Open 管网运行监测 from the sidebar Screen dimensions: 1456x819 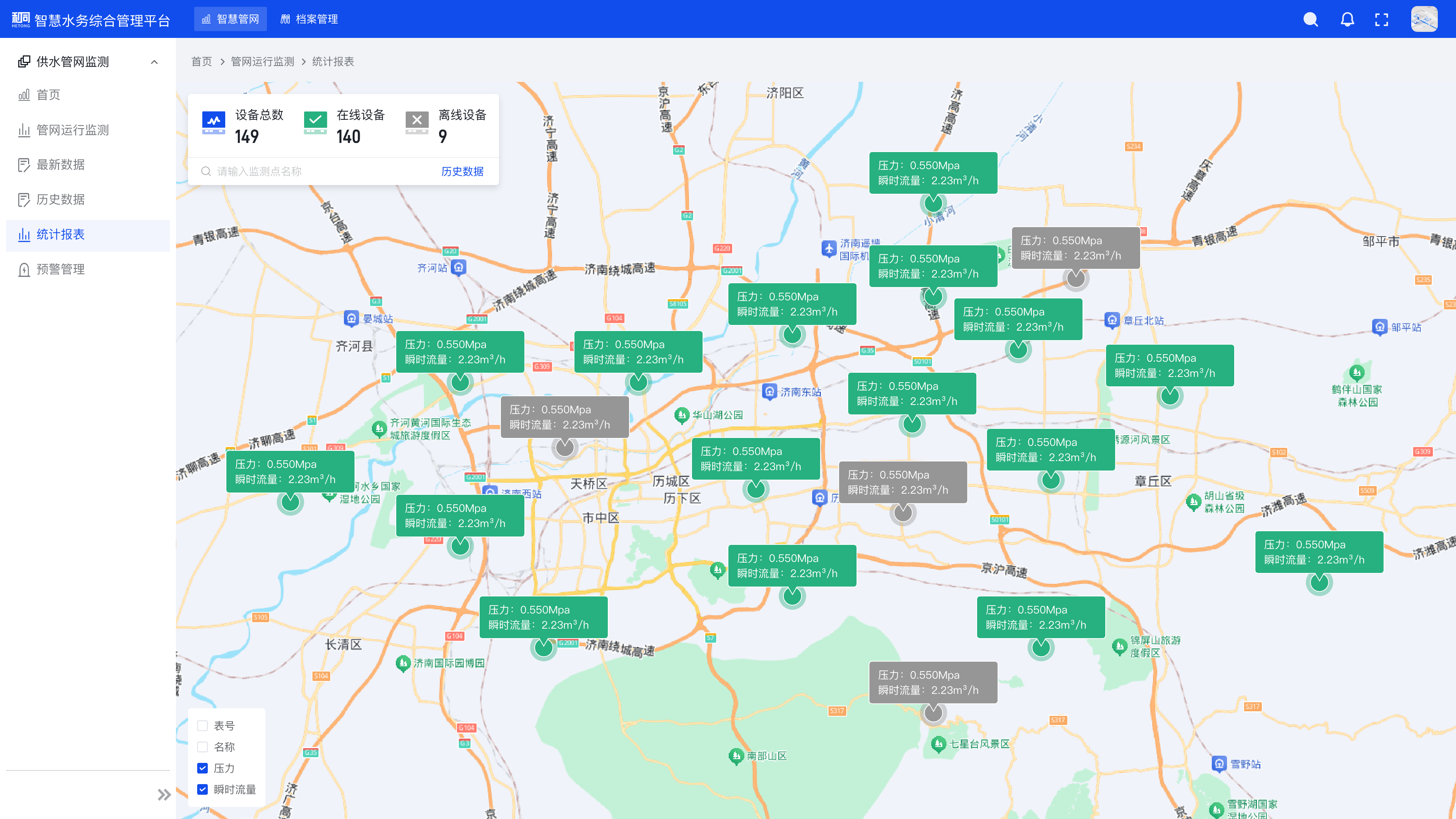pos(73,130)
